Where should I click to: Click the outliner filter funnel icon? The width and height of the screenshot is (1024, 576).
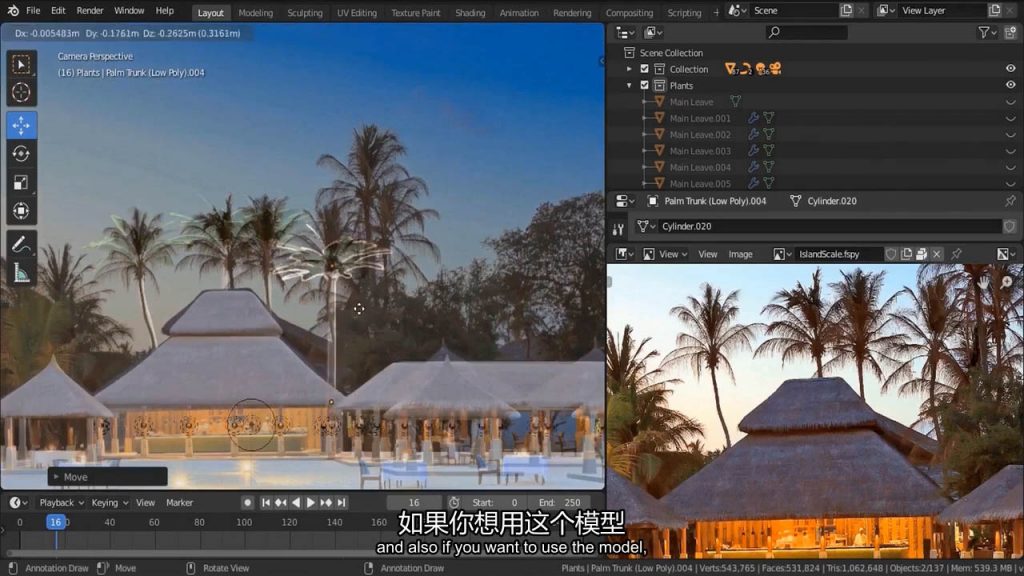point(984,32)
